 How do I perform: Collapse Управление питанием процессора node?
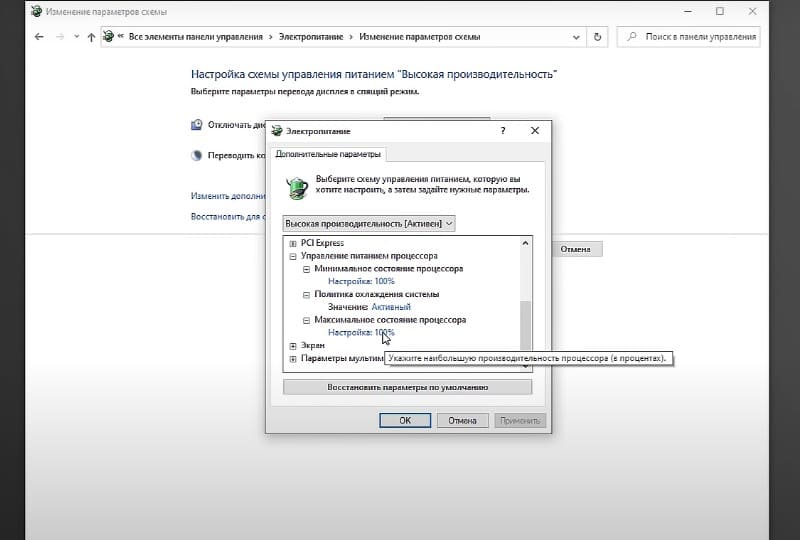click(293, 256)
